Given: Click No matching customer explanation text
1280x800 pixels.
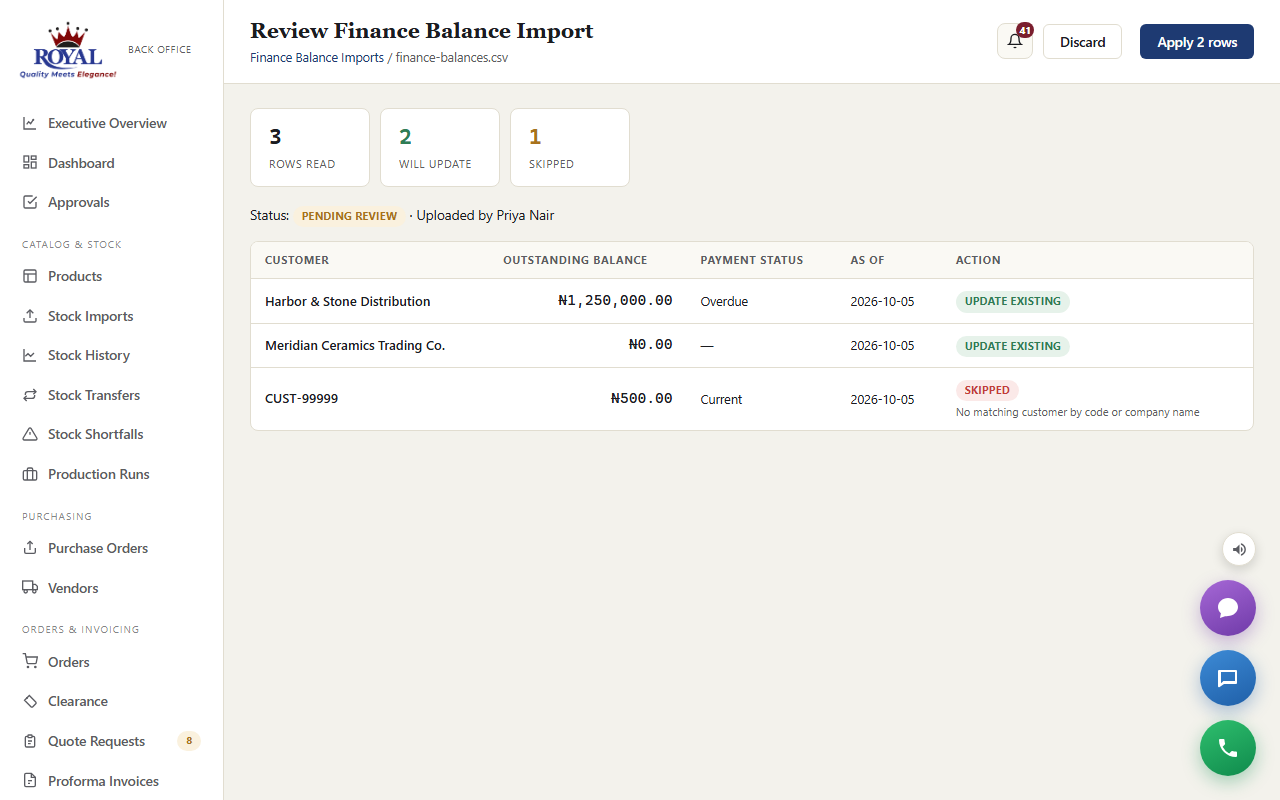Looking at the screenshot, I should pos(1078,412).
